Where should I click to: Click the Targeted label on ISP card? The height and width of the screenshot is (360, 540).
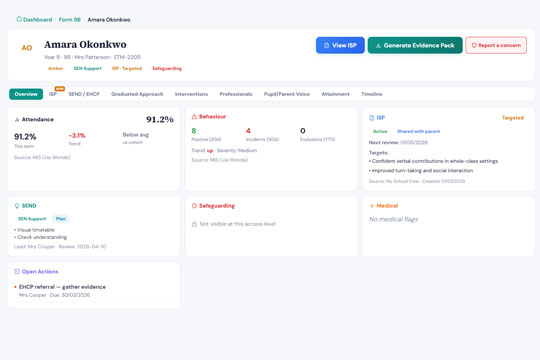(x=513, y=118)
